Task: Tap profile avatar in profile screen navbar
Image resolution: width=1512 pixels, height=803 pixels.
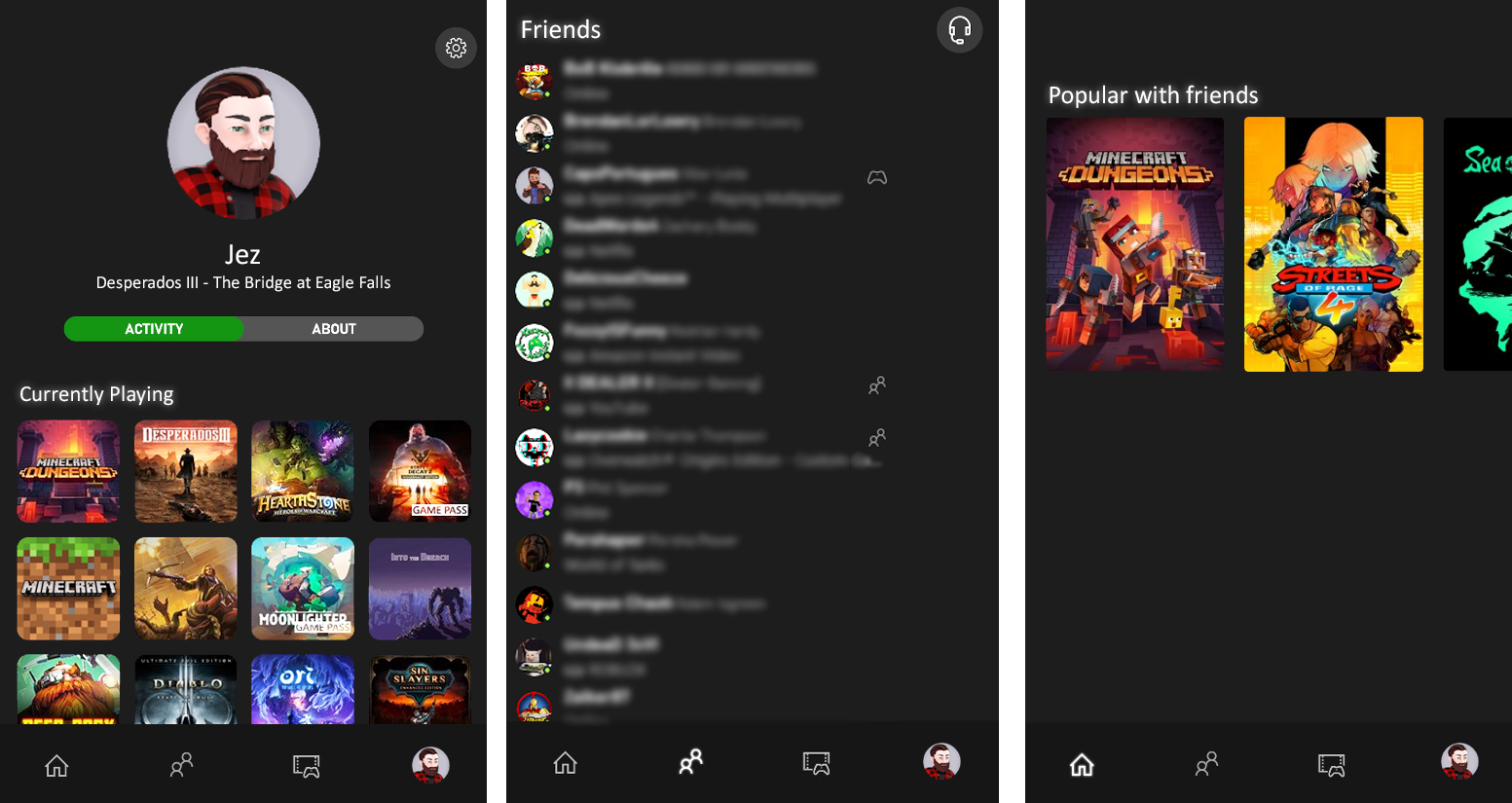Action: pos(430,765)
